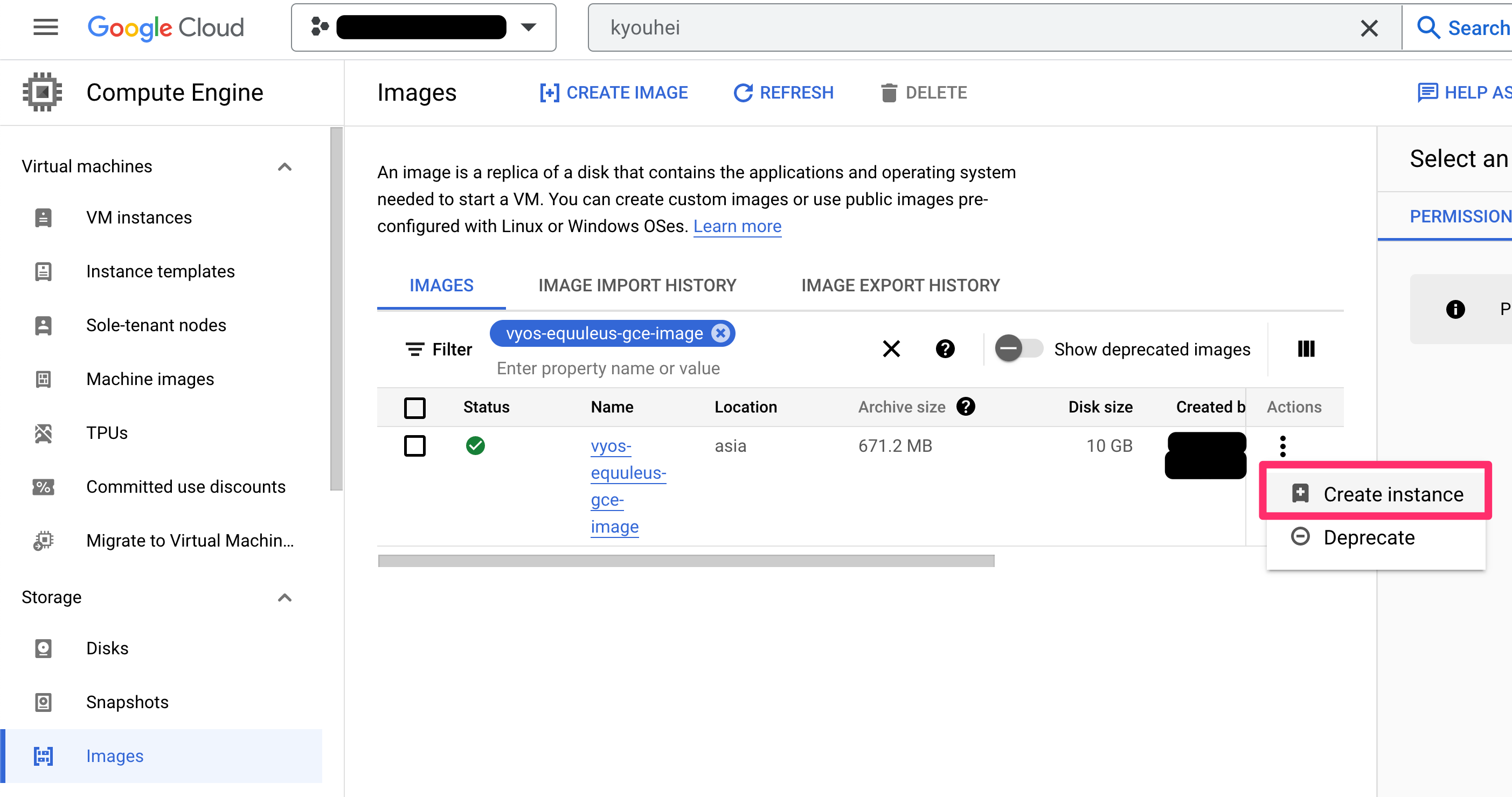The width and height of the screenshot is (1512, 797).
Task: Check the select-all checkbox in the table header
Action: 415,407
